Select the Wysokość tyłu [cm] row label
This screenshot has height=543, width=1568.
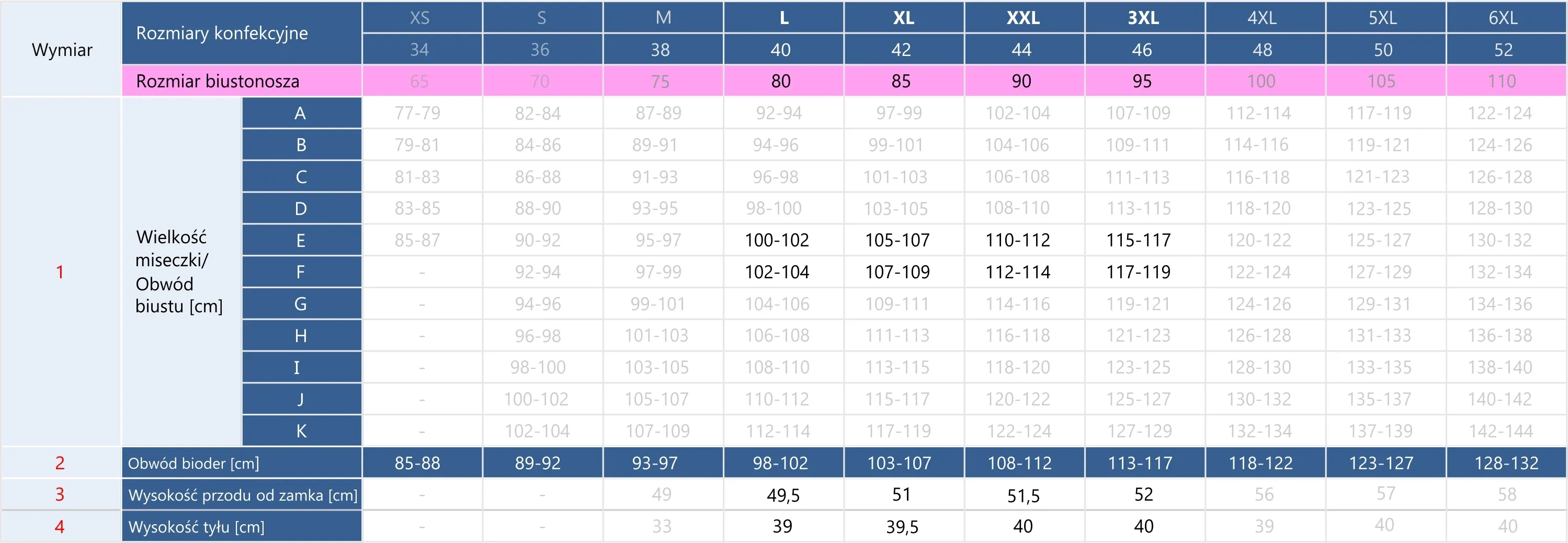196,527
